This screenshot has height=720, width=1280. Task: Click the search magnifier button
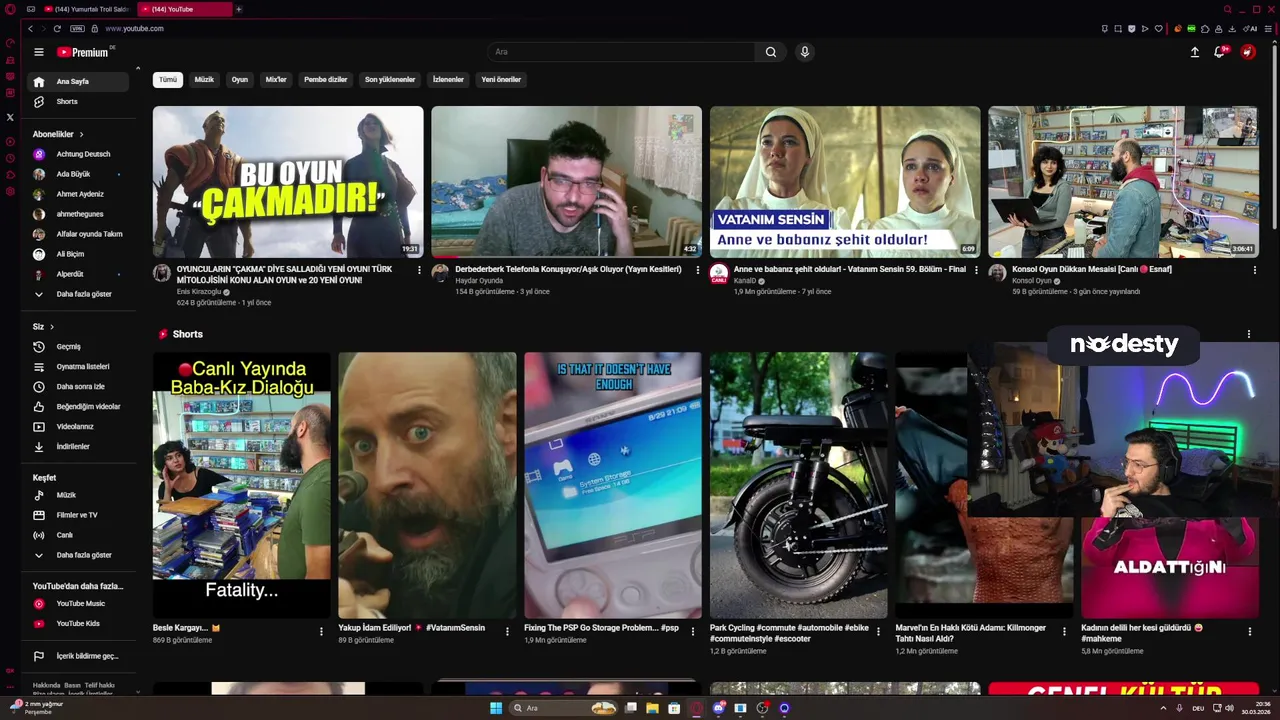[x=771, y=52]
